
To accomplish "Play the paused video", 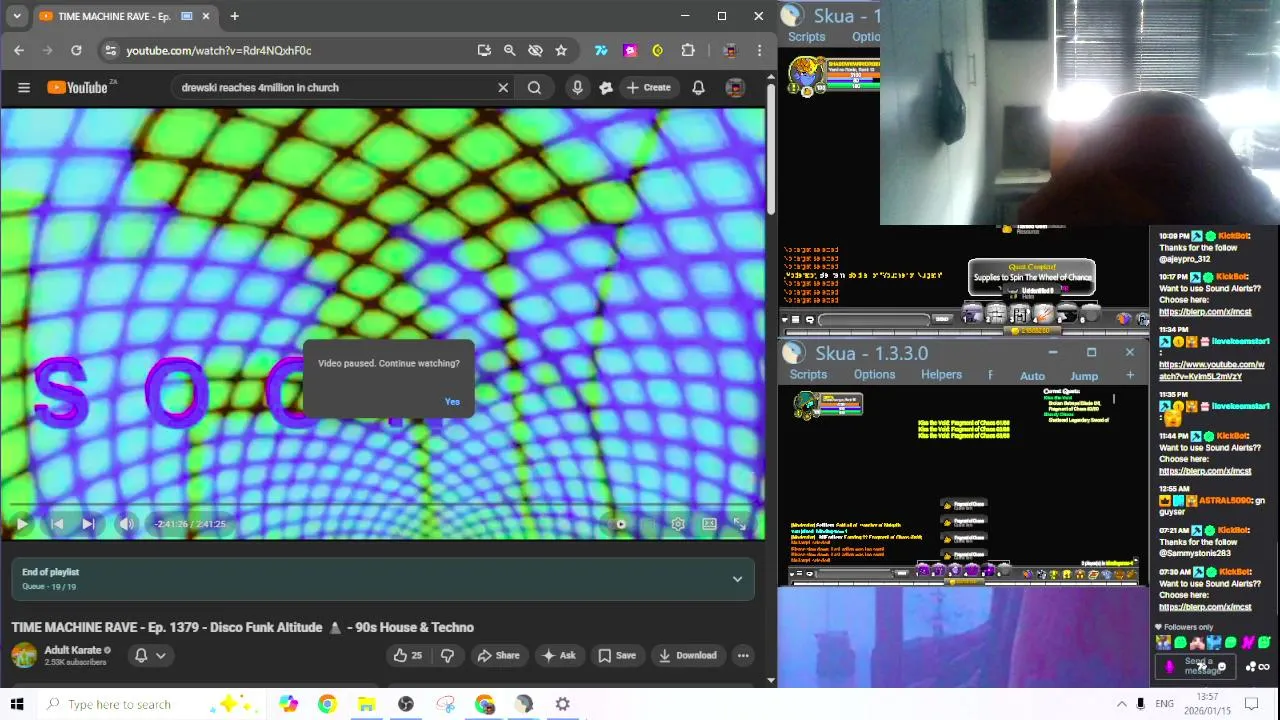I will tap(22, 524).
